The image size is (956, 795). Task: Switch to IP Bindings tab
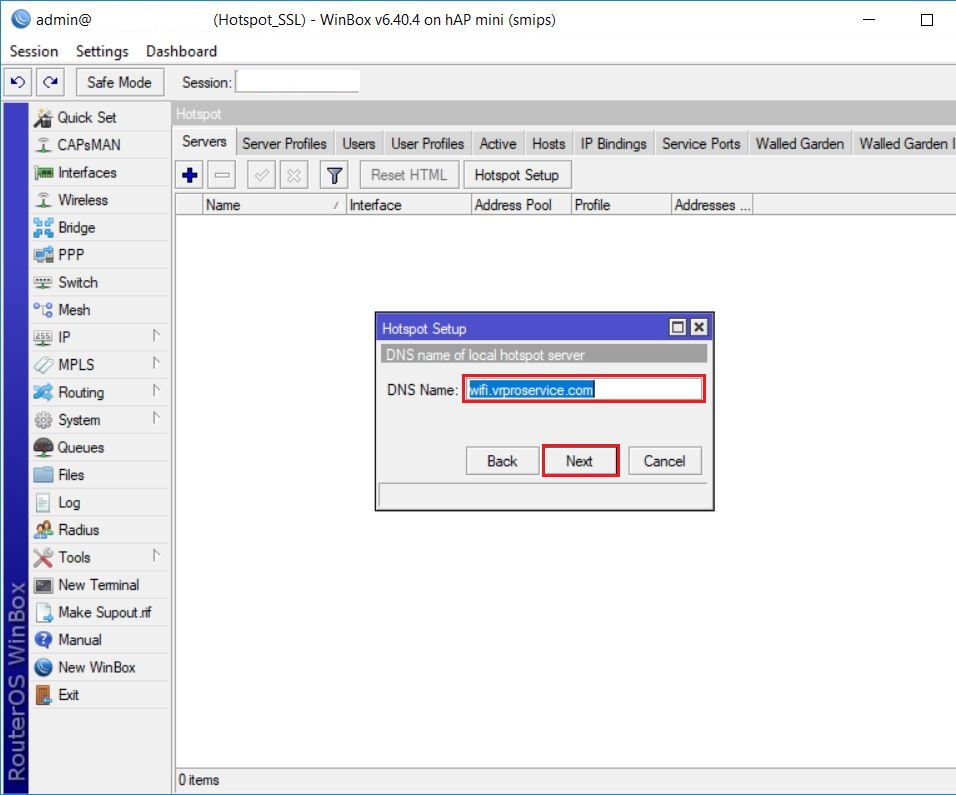(x=613, y=144)
